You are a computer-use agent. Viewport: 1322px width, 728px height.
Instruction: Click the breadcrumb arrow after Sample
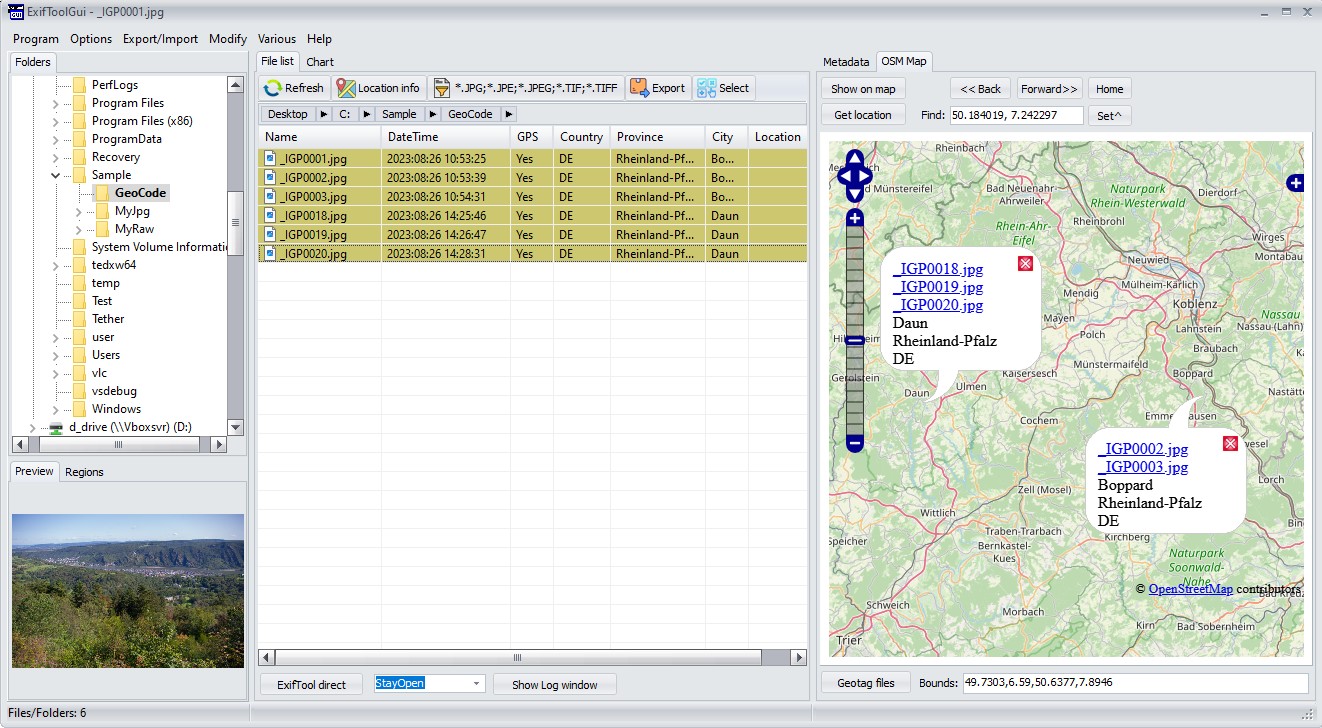click(x=433, y=114)
